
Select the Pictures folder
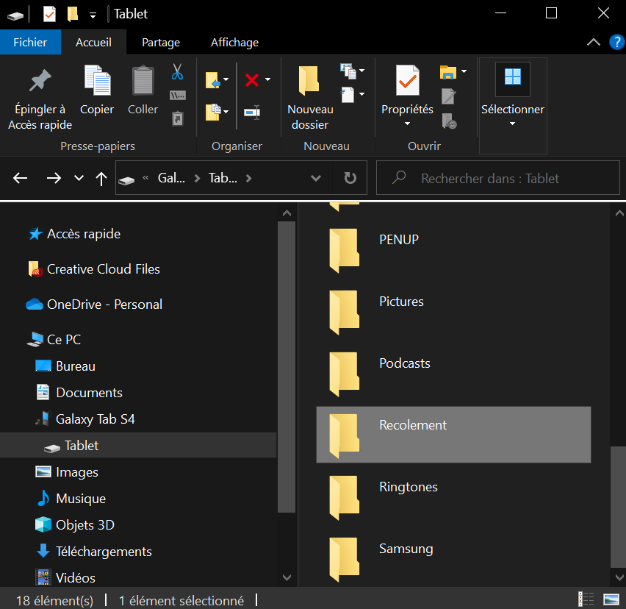(401, 302)
